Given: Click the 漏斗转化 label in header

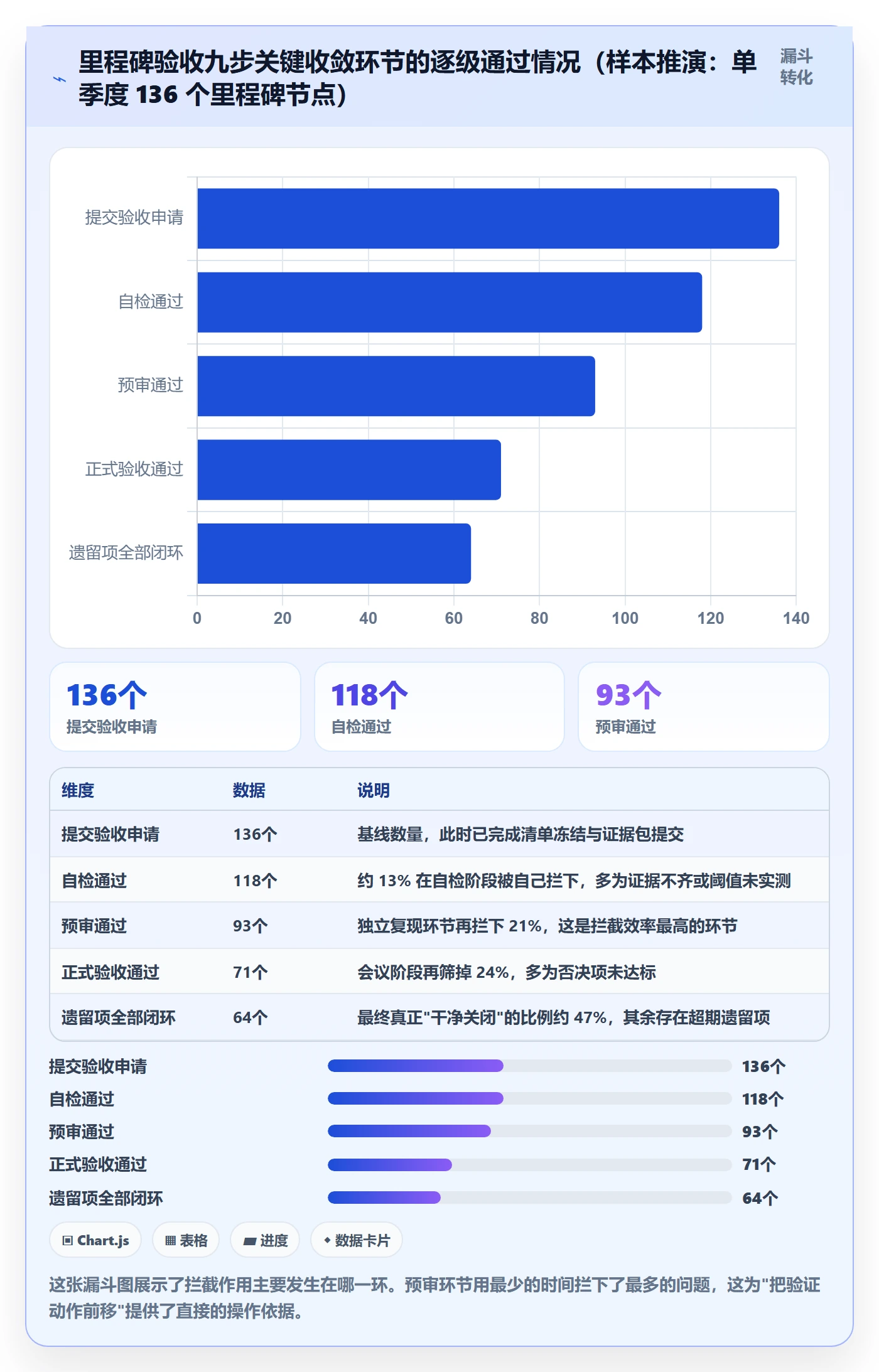Looking at the screenshot, I should pyautogui.click(x=796, y=67).
